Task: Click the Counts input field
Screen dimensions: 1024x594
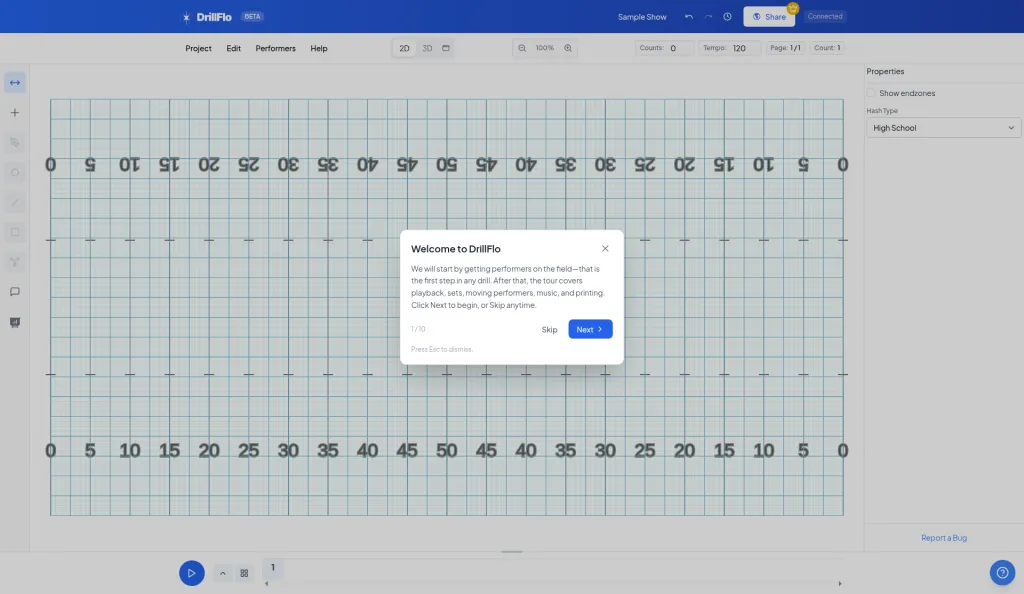Action: click(664, 48)
